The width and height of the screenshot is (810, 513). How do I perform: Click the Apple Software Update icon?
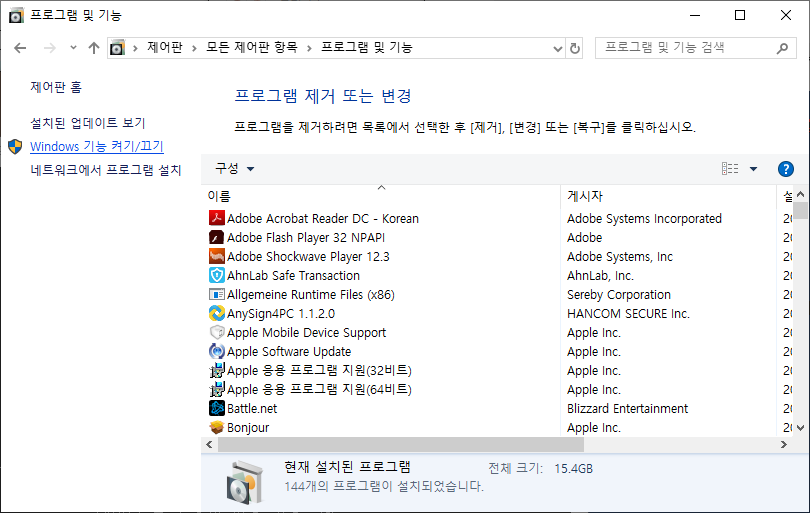[216, 351]
